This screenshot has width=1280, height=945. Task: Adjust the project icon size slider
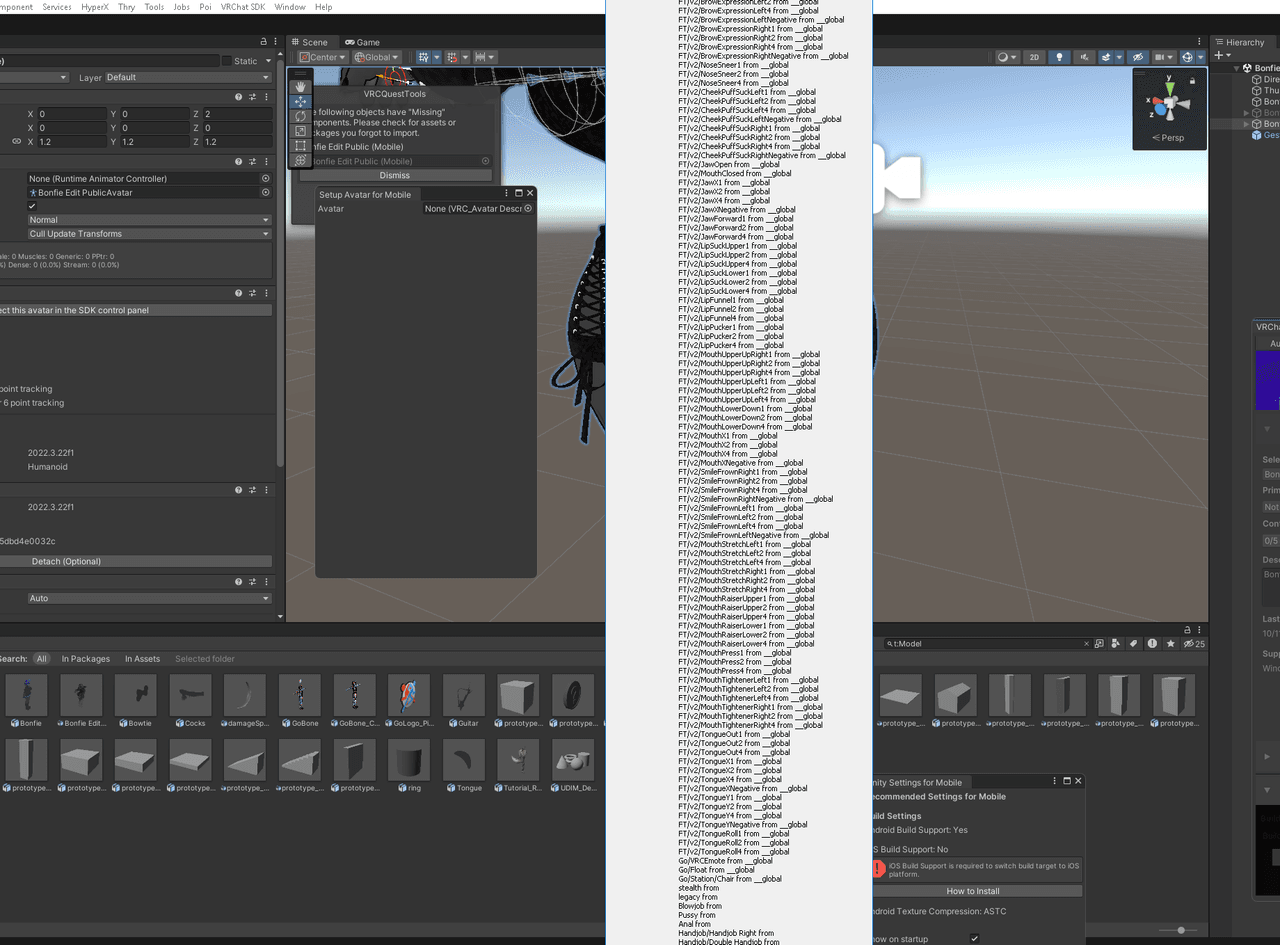tap(1182, 930)
